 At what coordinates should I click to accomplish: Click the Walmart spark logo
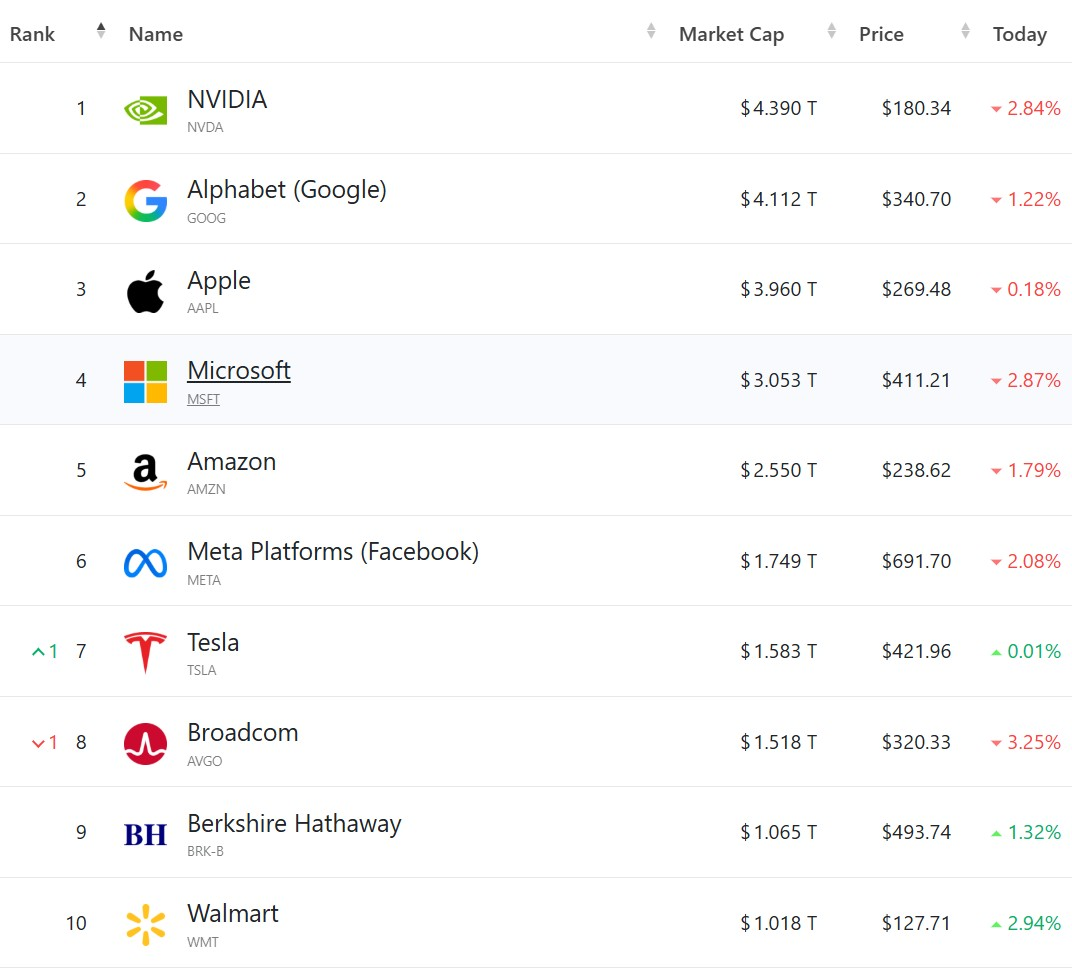click(146, 925)
